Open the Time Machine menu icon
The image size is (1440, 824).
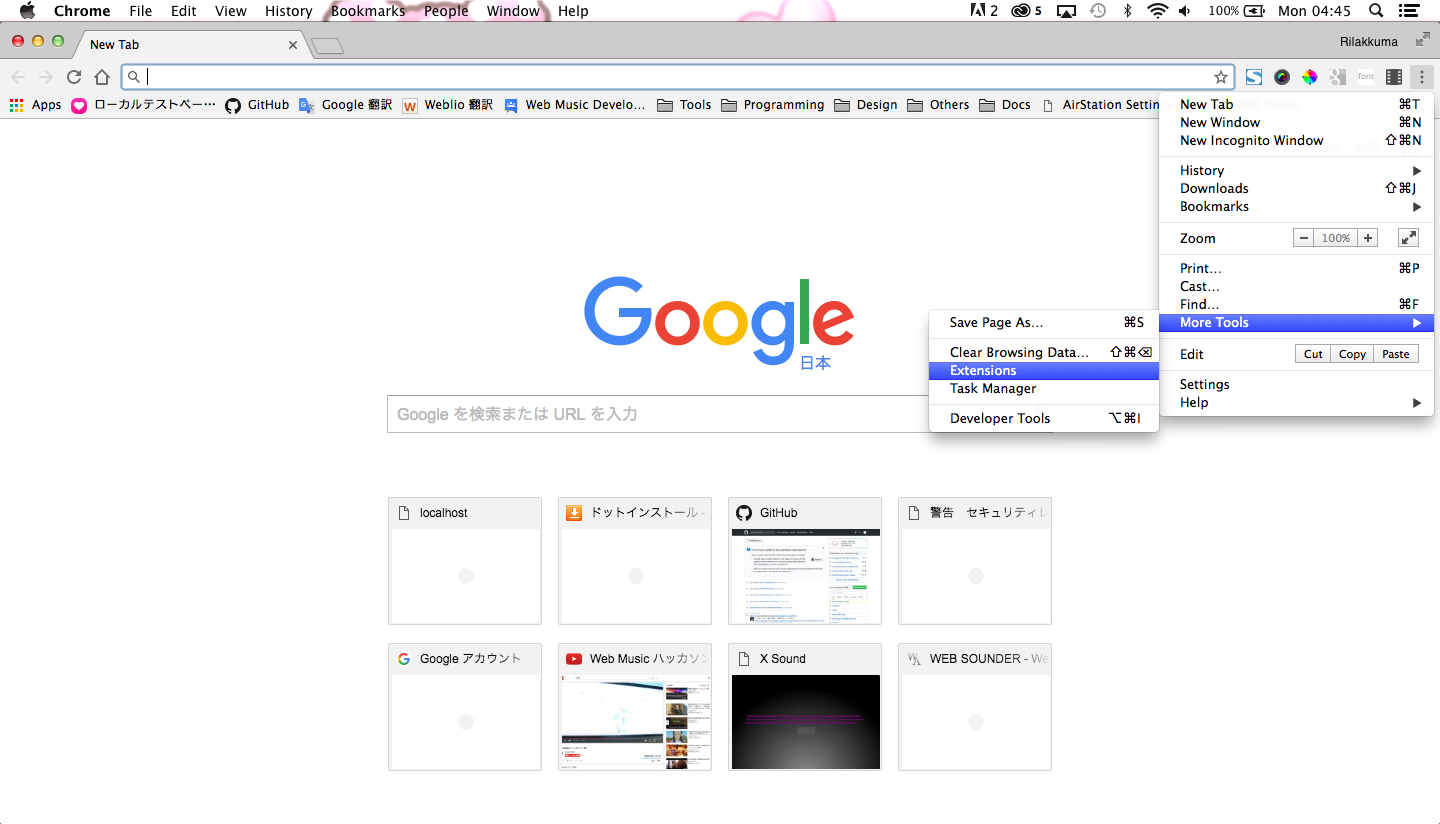tap(1098, 11)
